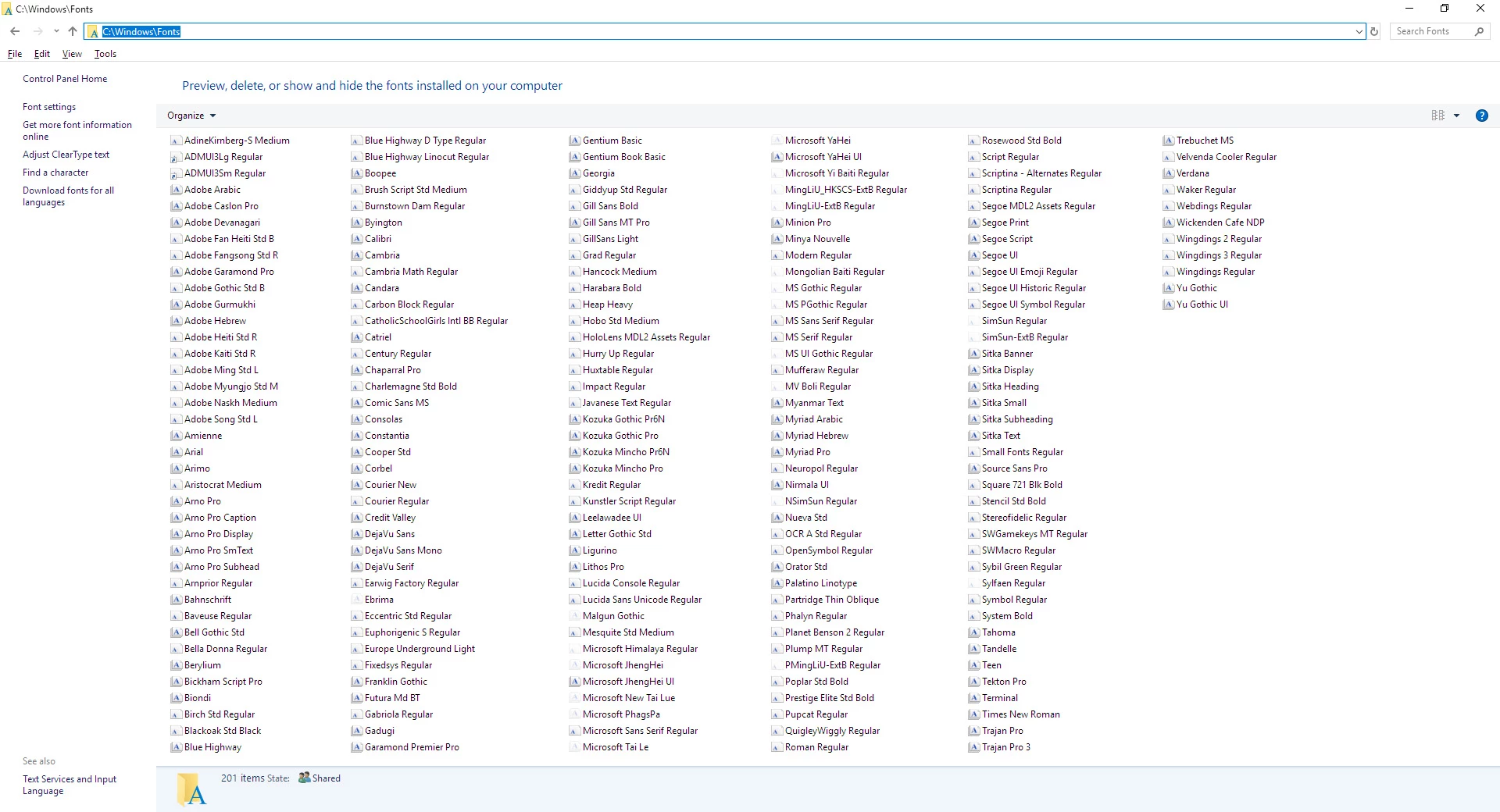Image resolution: width=1500 pixels, height=812 pixels.
Task: Select Roman Regular font name
Action: point(816,747)
